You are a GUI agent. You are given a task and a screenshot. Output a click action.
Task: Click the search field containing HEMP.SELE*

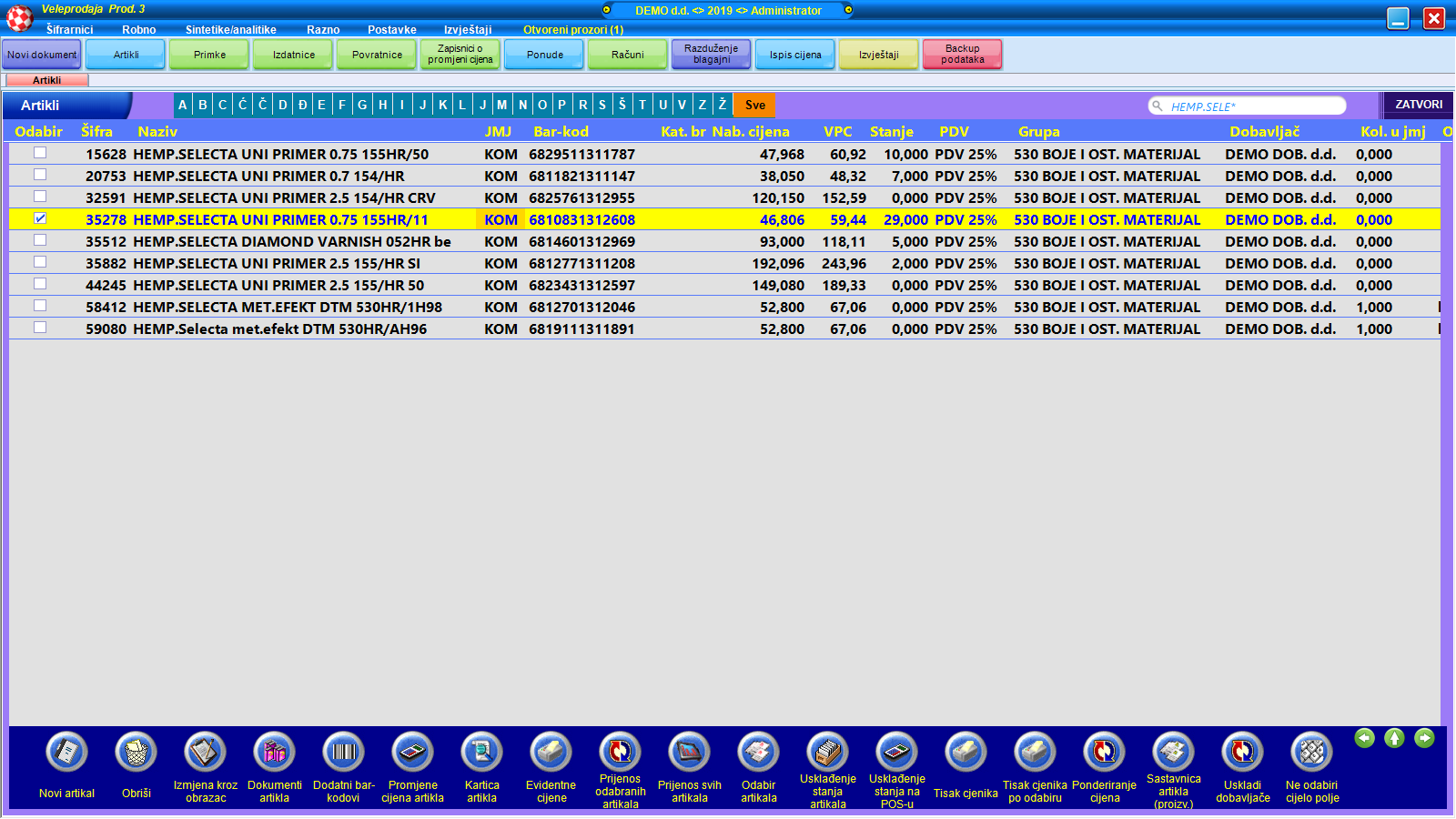1251,106
